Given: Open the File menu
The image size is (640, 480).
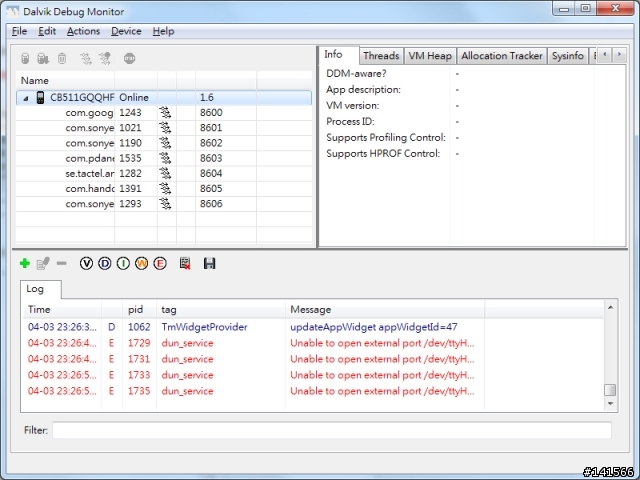Looking at the screenshot, I should coord(19,31).
